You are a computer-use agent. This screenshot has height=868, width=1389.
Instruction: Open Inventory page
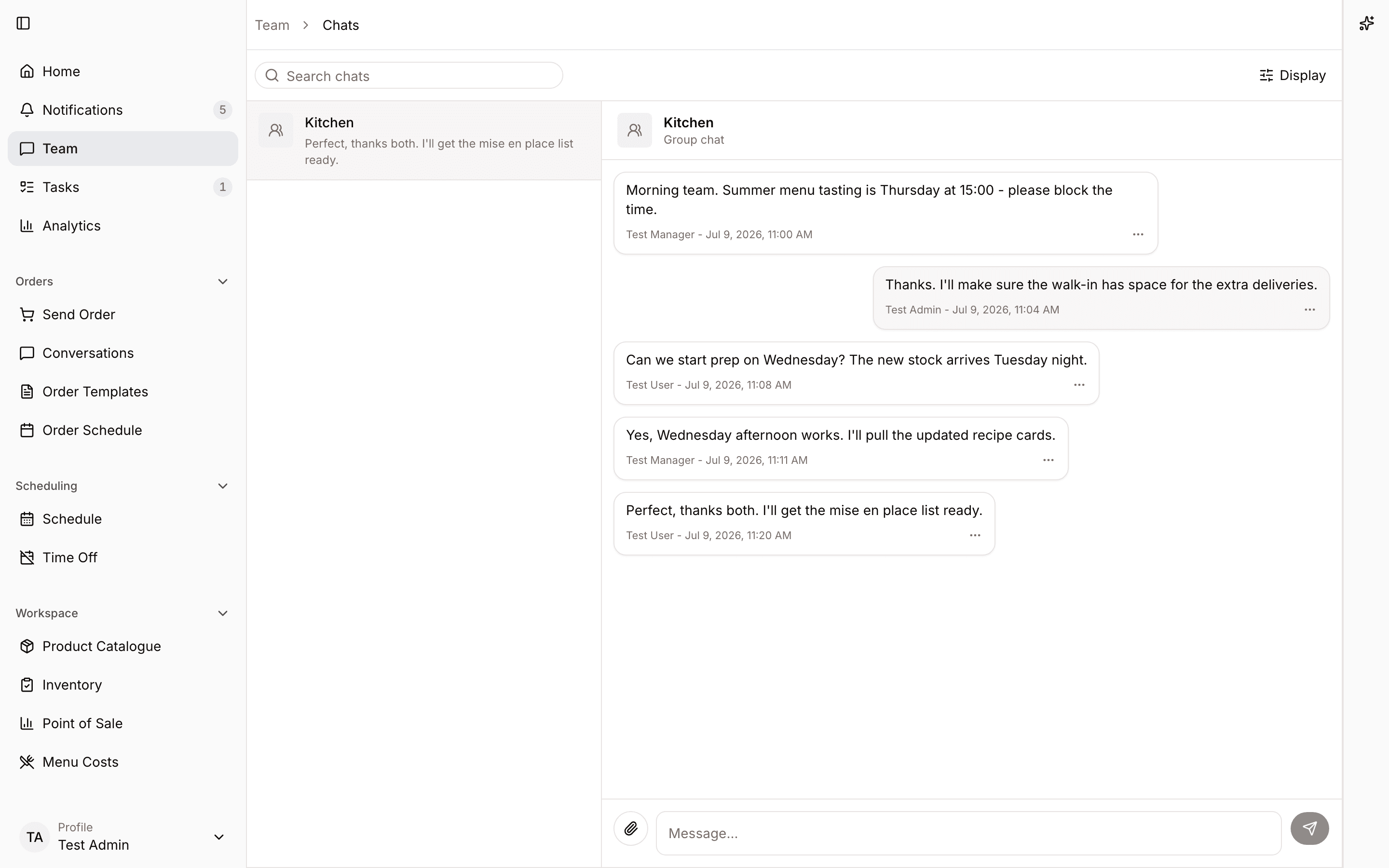(123, 685)
